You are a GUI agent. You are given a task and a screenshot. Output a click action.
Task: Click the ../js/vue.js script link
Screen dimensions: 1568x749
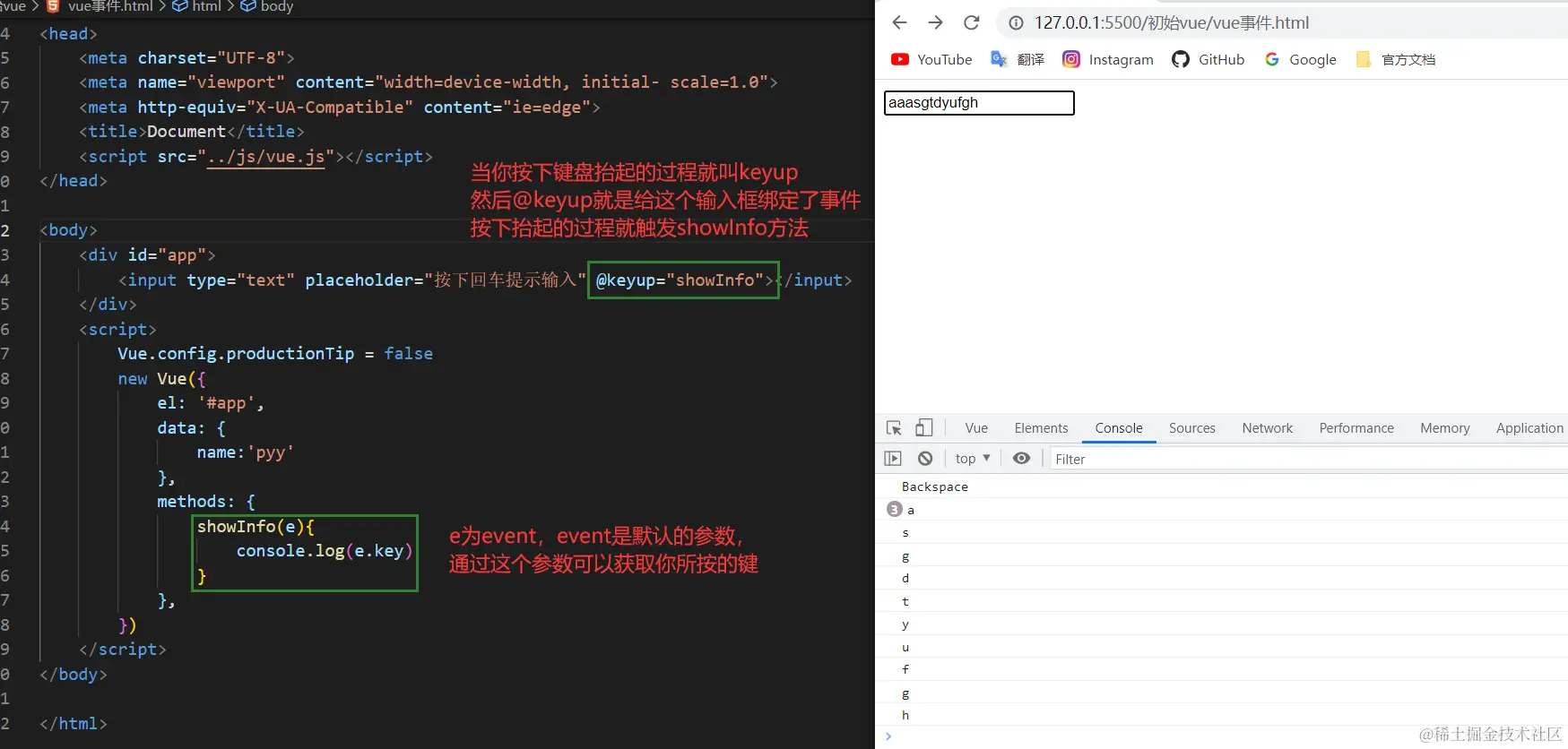tap(265, 157)
